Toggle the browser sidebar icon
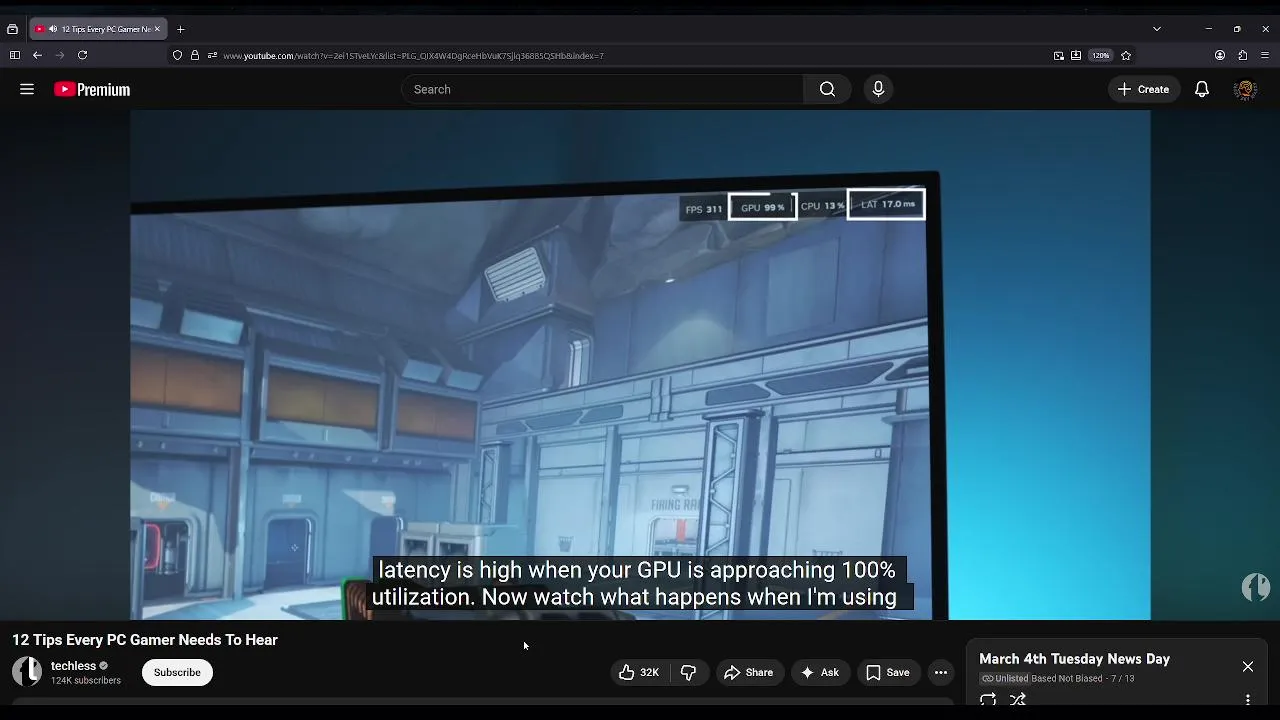The image size is (1280, 720). [x=14, y=55]
